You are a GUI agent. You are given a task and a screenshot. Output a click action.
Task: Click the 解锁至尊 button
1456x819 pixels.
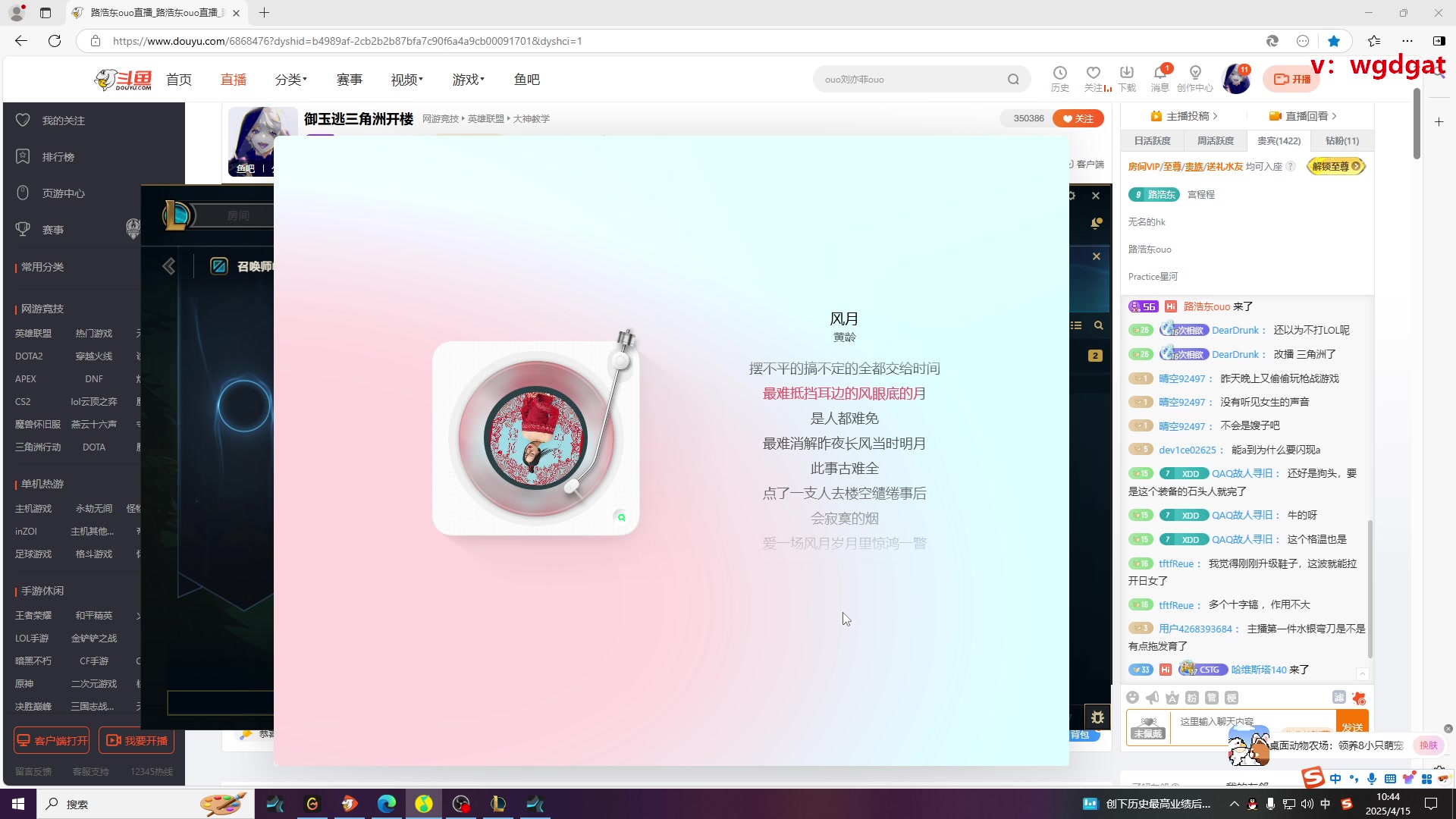pyautogui.click(x=1336, y=166)
